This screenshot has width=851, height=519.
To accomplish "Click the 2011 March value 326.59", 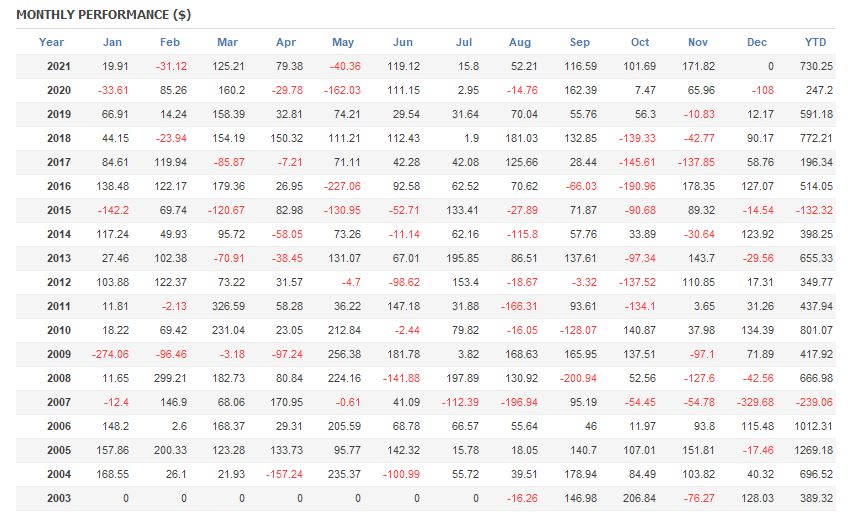I will point(228,306).
